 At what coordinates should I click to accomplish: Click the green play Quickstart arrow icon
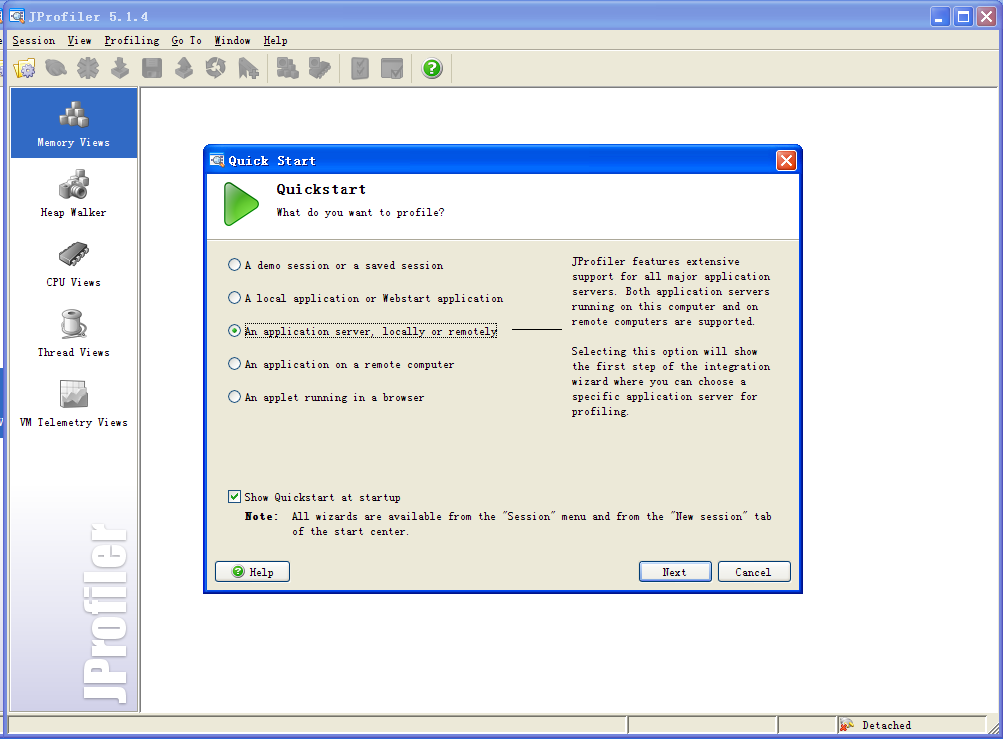(241, 204)
